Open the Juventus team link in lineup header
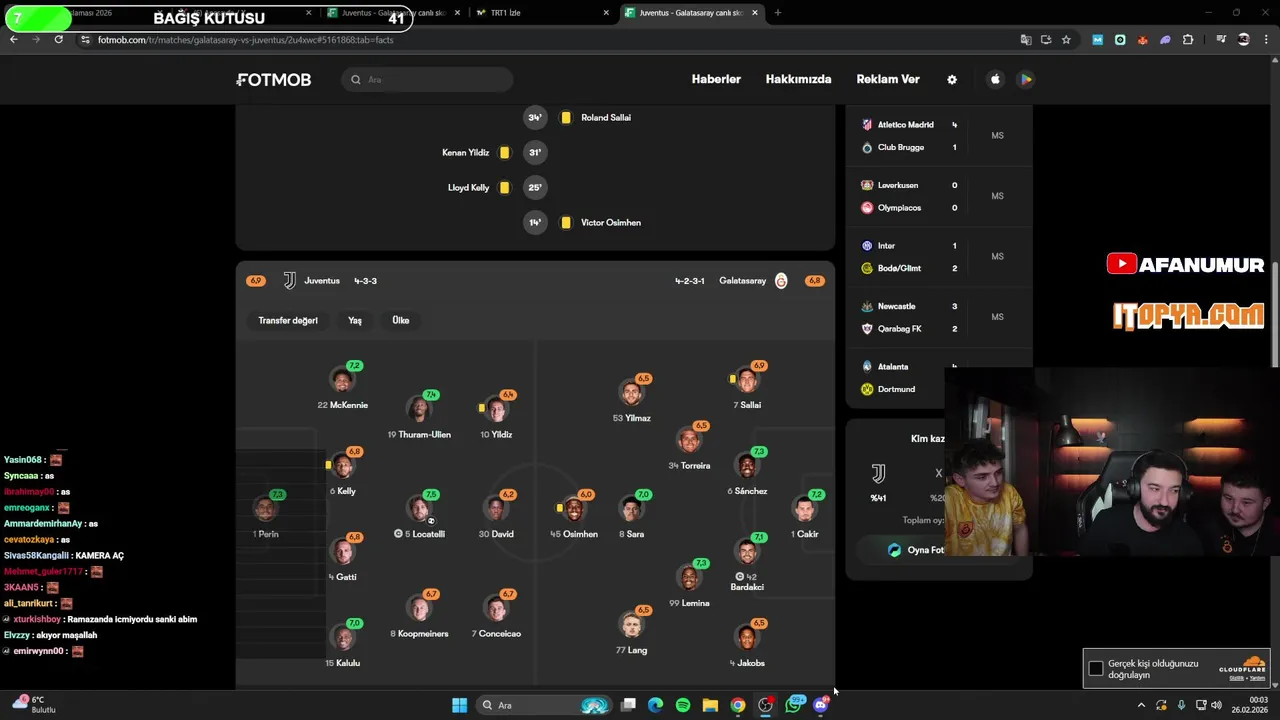Screen dimensions: 1280x720 click(312, 281)
